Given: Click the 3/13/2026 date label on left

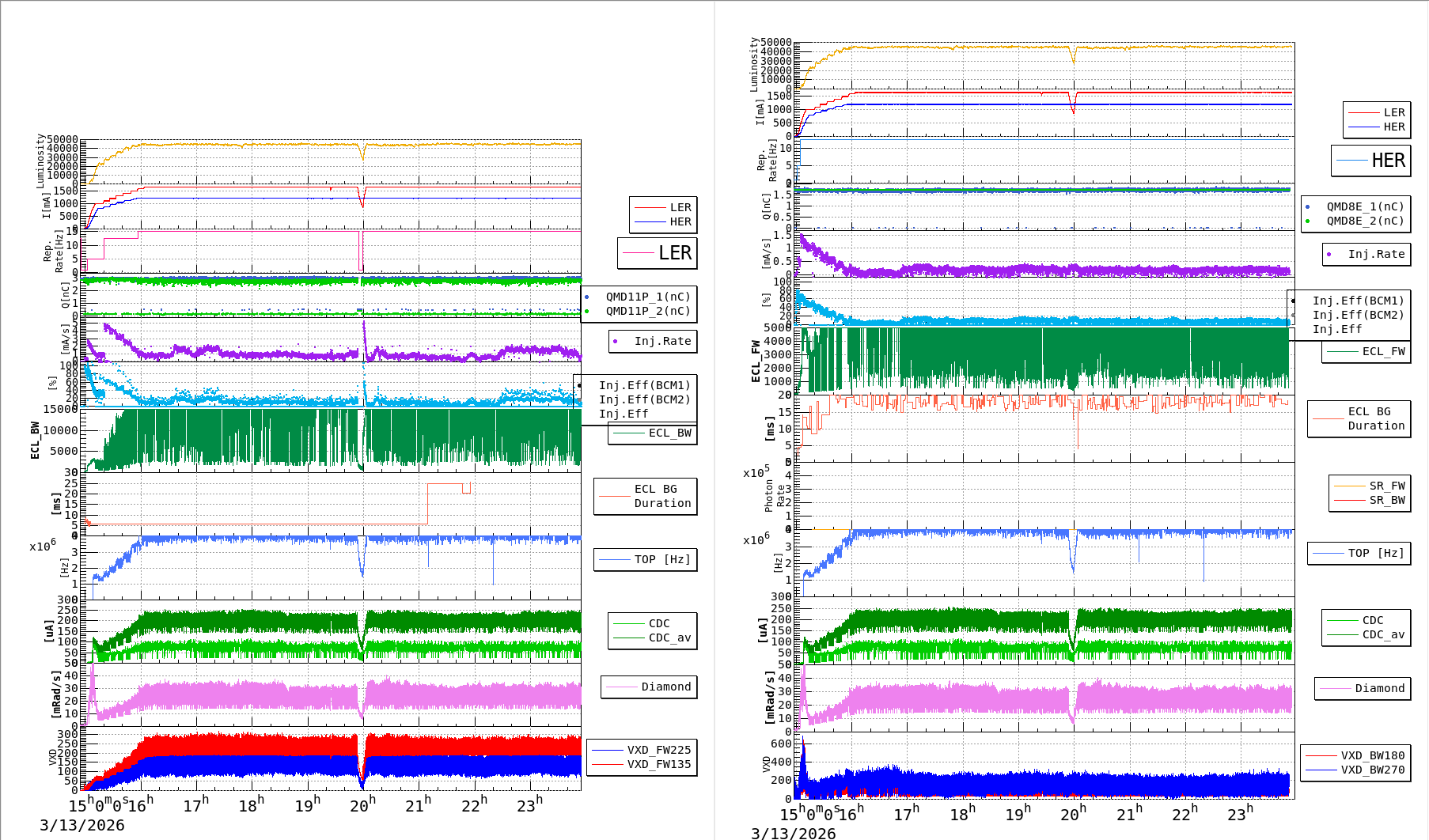Looking at the screenshot, I should (x=82, y=825).
